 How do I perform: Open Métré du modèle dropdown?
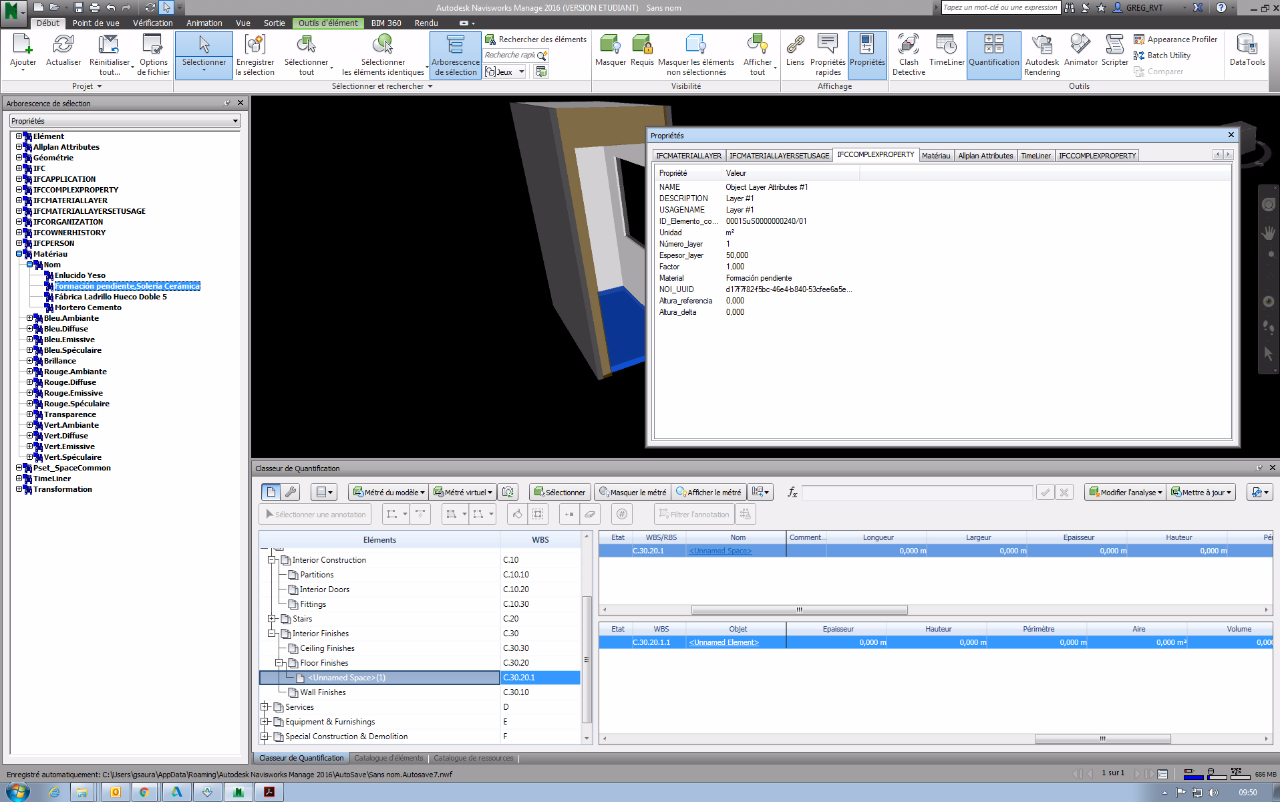[388, 492]
